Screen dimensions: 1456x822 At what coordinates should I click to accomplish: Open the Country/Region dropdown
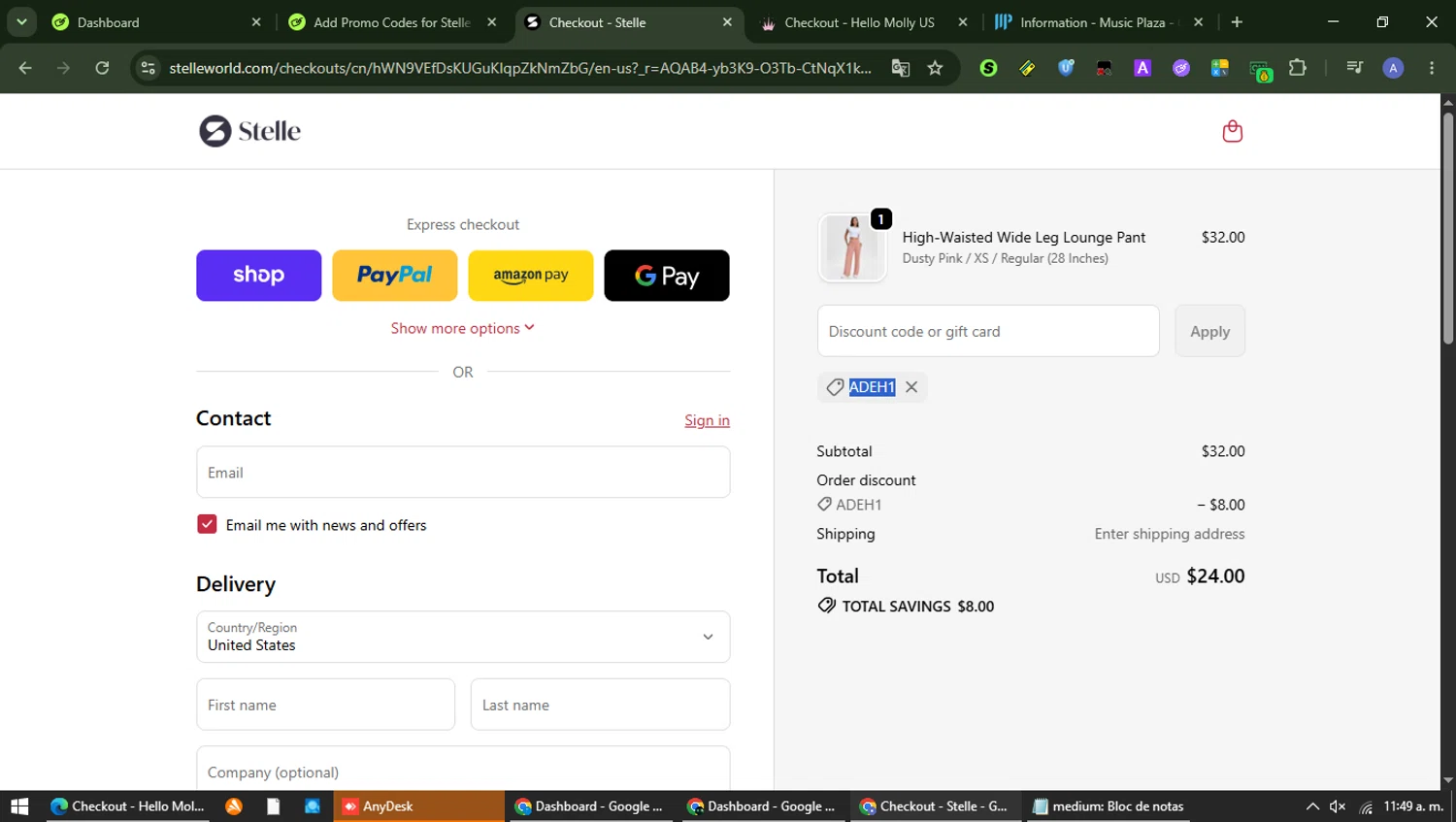463,637
